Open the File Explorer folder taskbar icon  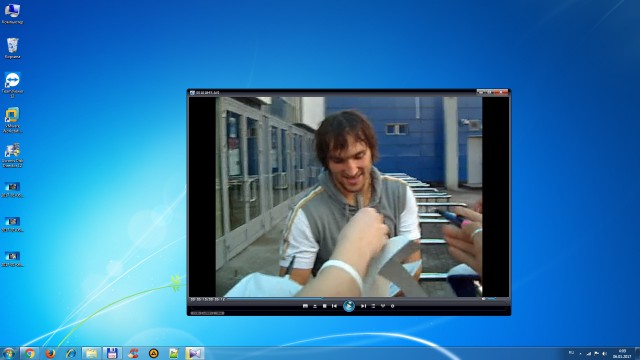tap(91, 353)
